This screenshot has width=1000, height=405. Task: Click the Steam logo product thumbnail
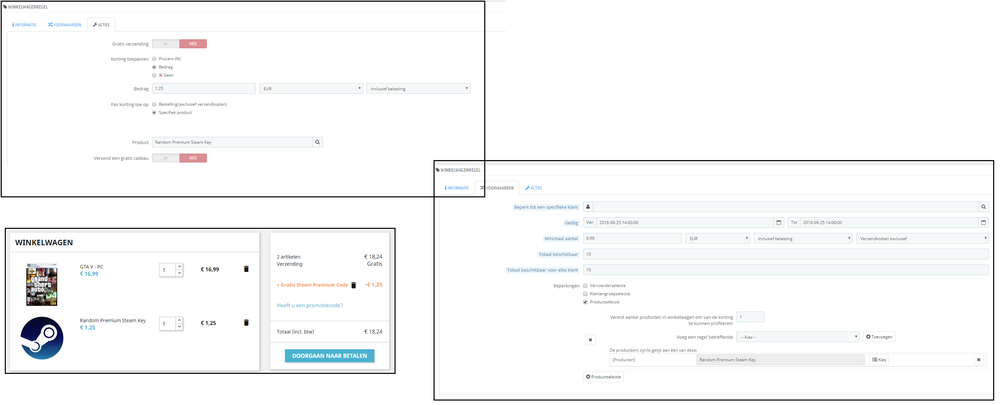click(x=41, y=337)
